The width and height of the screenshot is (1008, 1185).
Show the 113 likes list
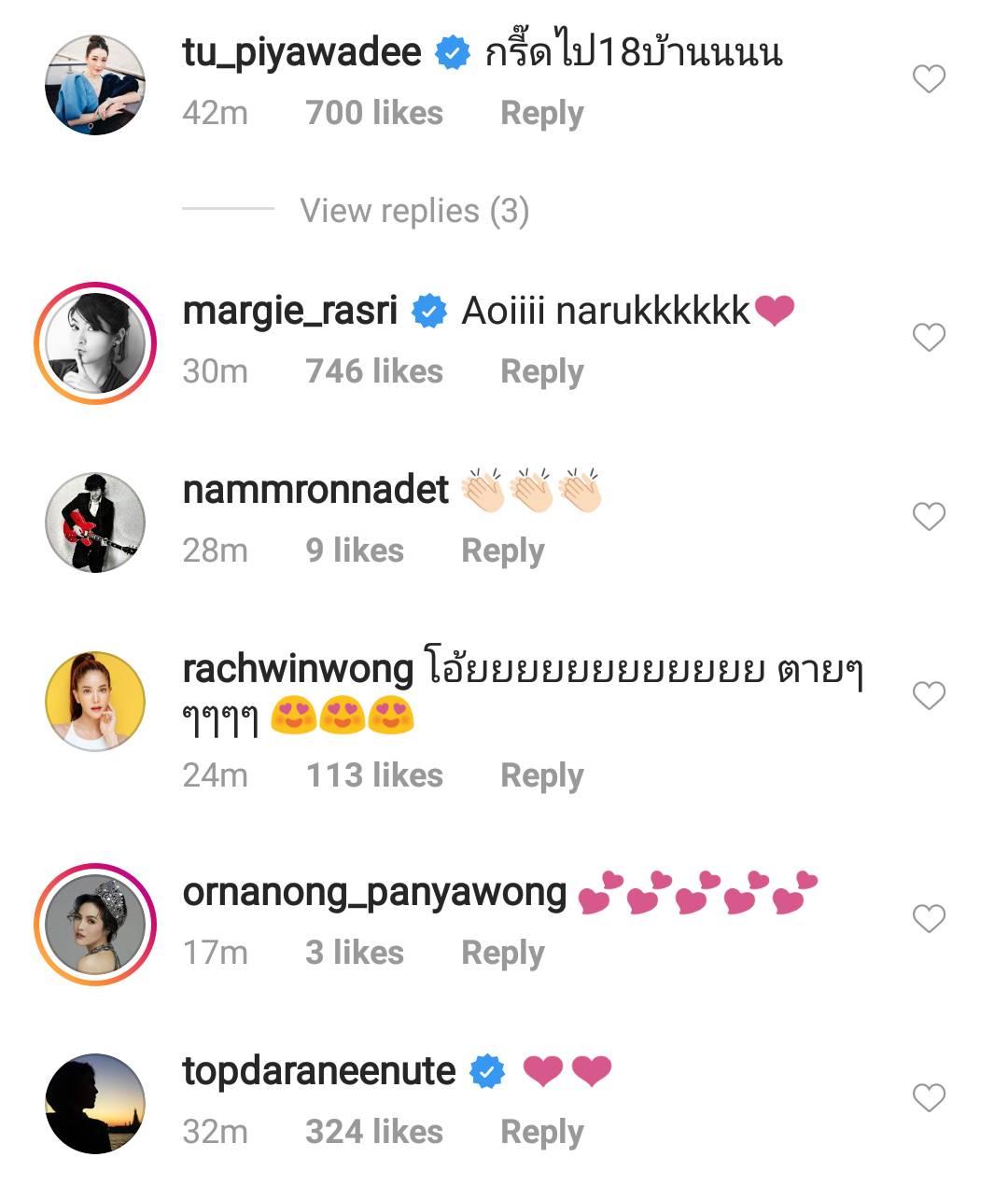pyautogui.click(x=374, y=775)
